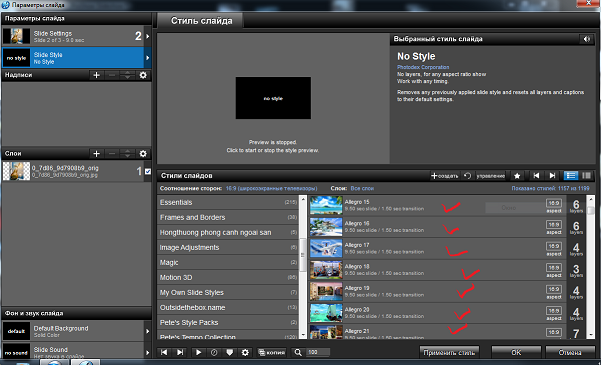Select the Allegro 16 style thumbnail
The height and width of the screenshot is (365, 601).
[326, 227]
